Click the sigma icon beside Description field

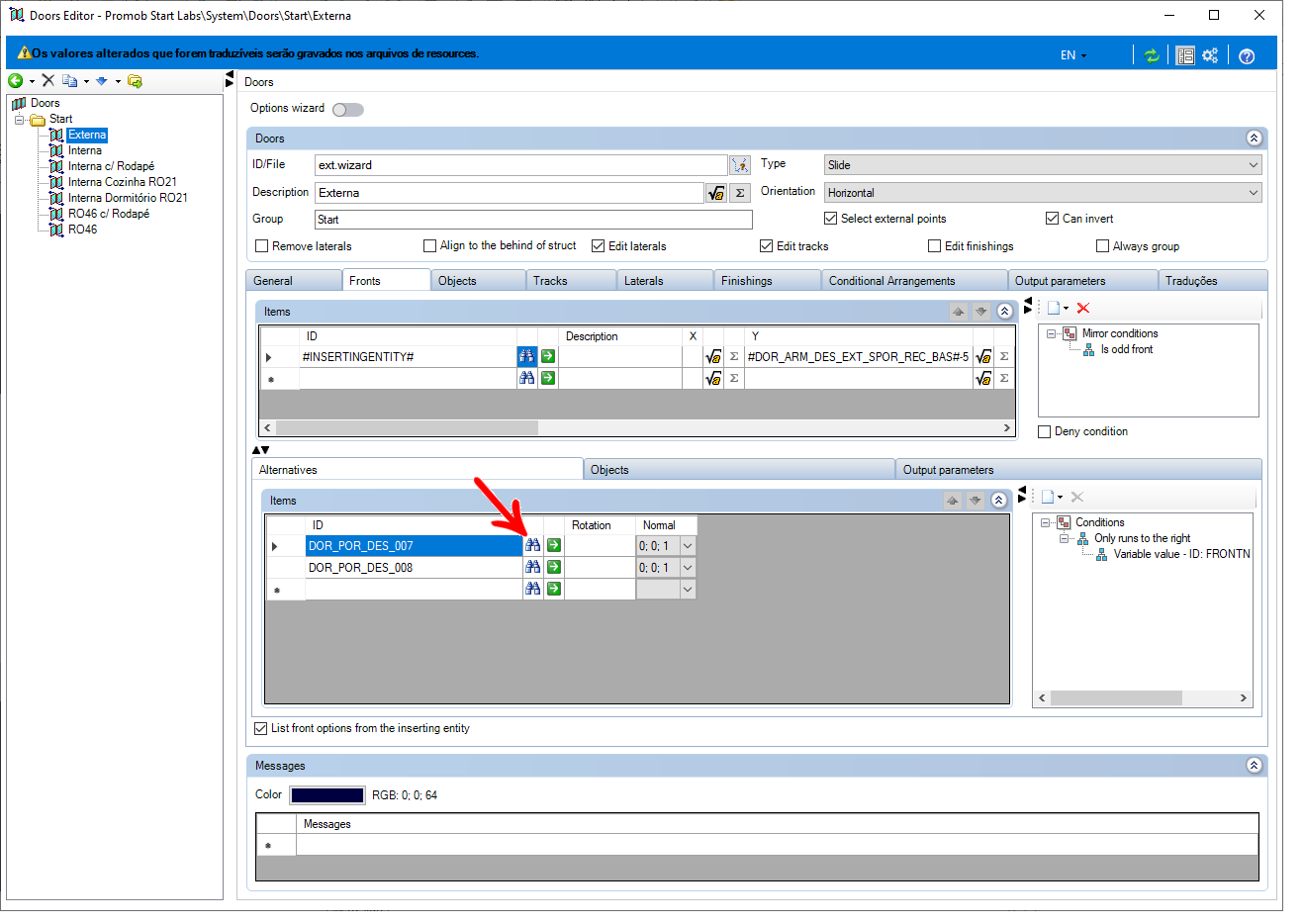(x=740, y=193)
